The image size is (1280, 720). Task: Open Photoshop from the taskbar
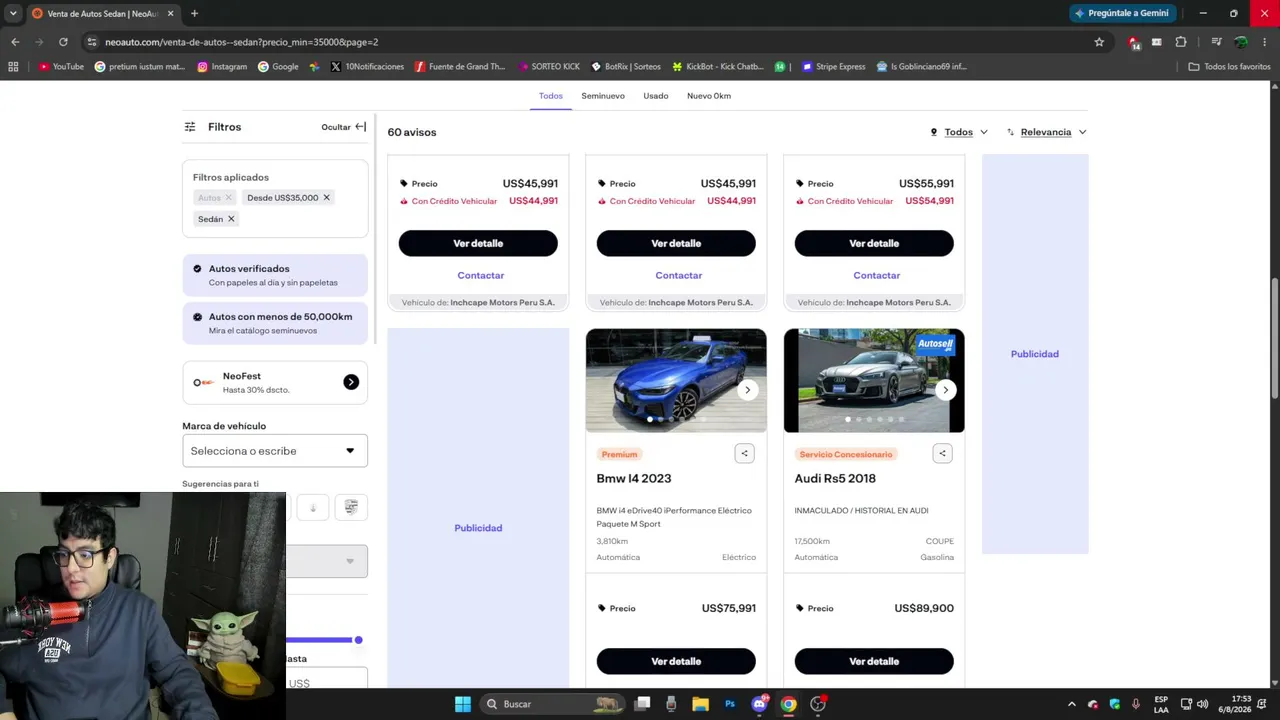click(730, 704)
